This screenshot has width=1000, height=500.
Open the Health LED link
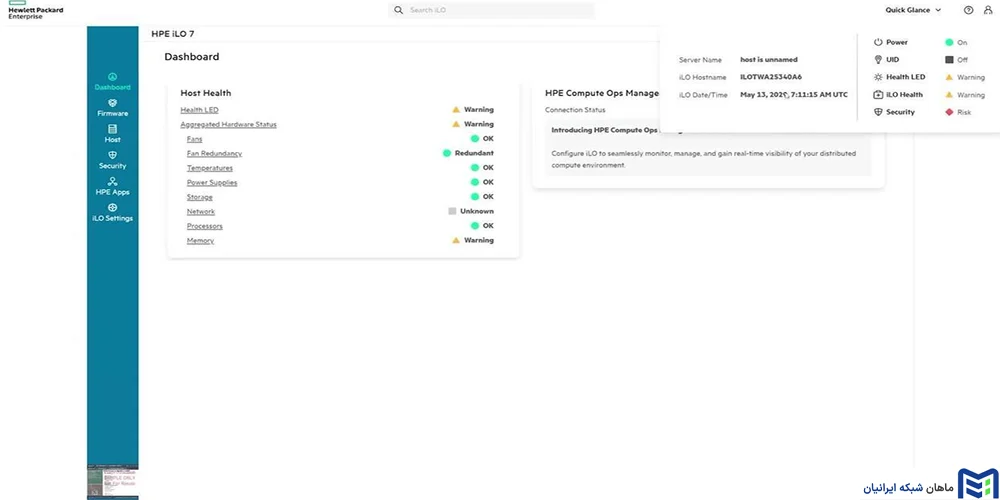[x=199, y=110]
